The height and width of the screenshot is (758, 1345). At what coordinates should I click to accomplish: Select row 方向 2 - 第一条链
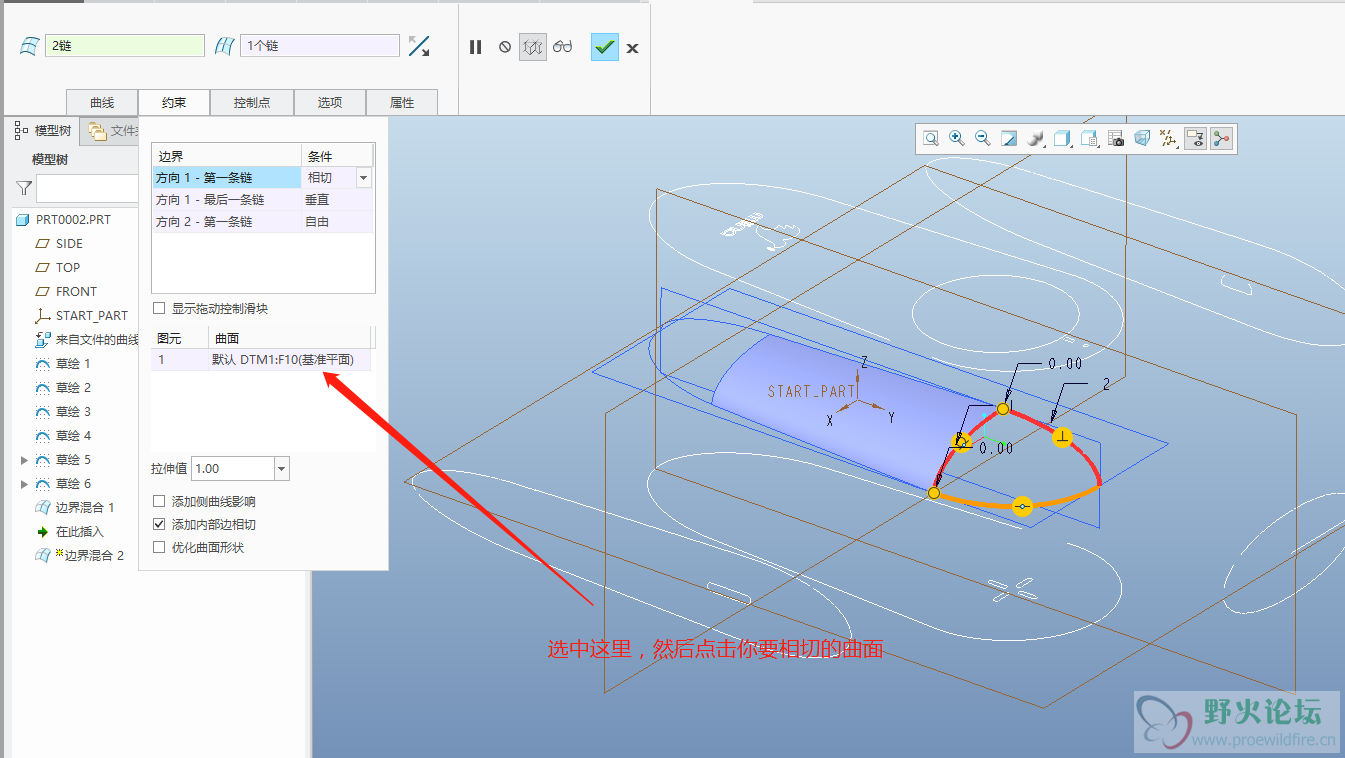coord(227,222)
